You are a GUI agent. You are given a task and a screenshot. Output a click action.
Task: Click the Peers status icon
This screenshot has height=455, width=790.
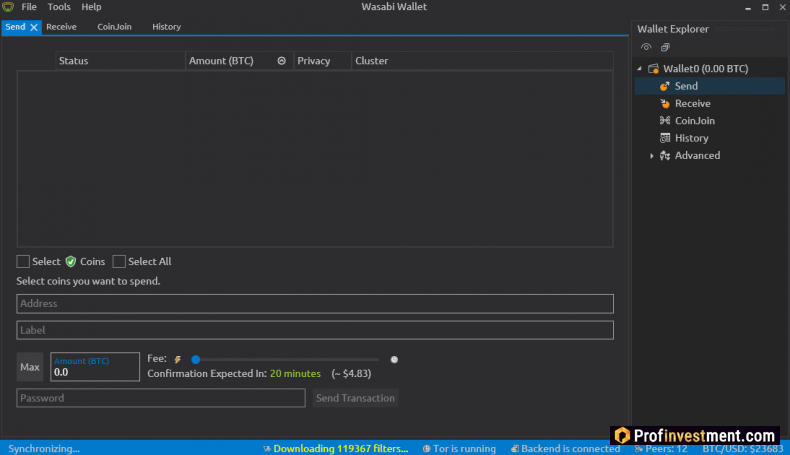tap(639, 448)
